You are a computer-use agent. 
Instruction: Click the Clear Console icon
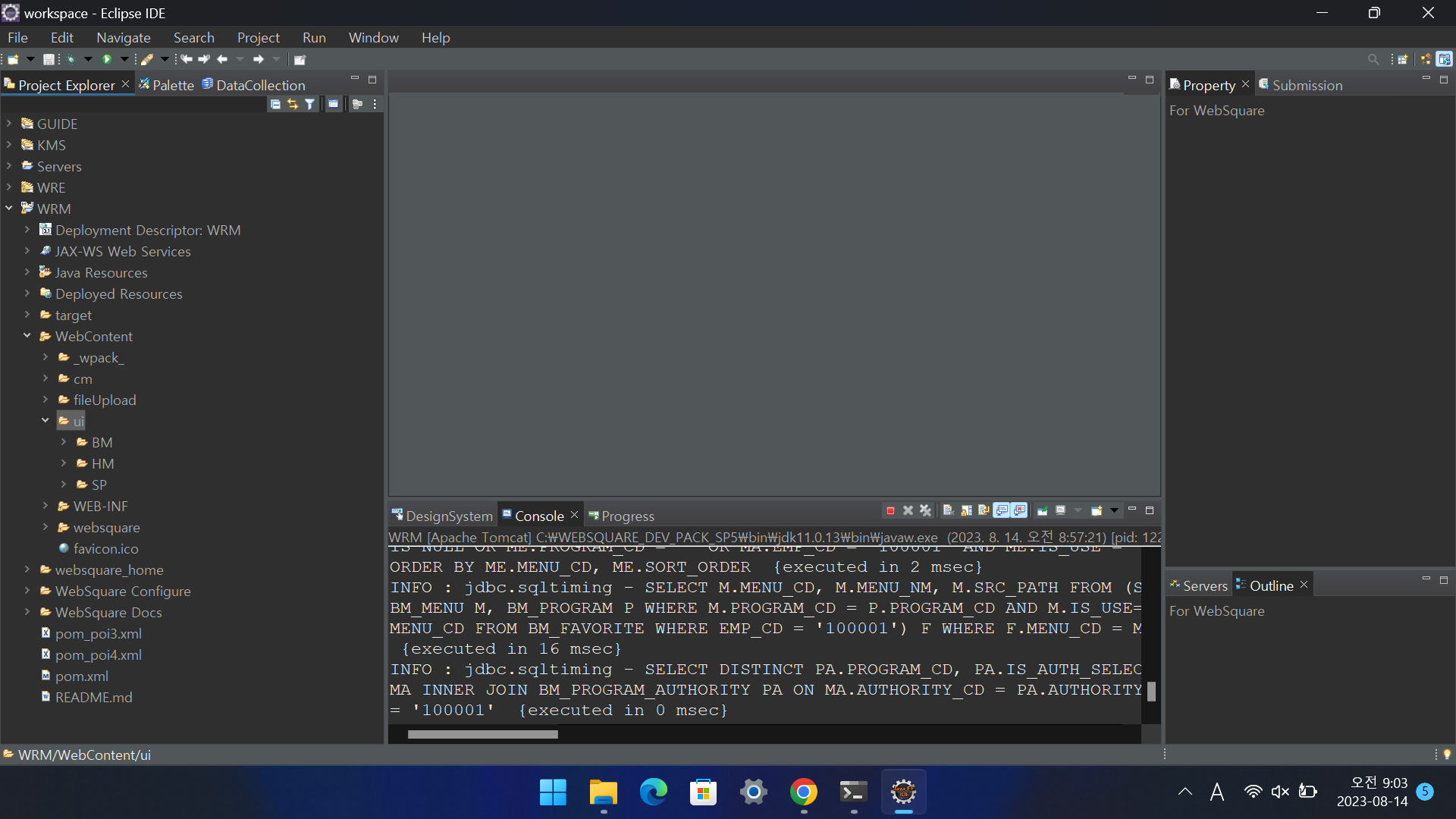(x=948, y=511)
